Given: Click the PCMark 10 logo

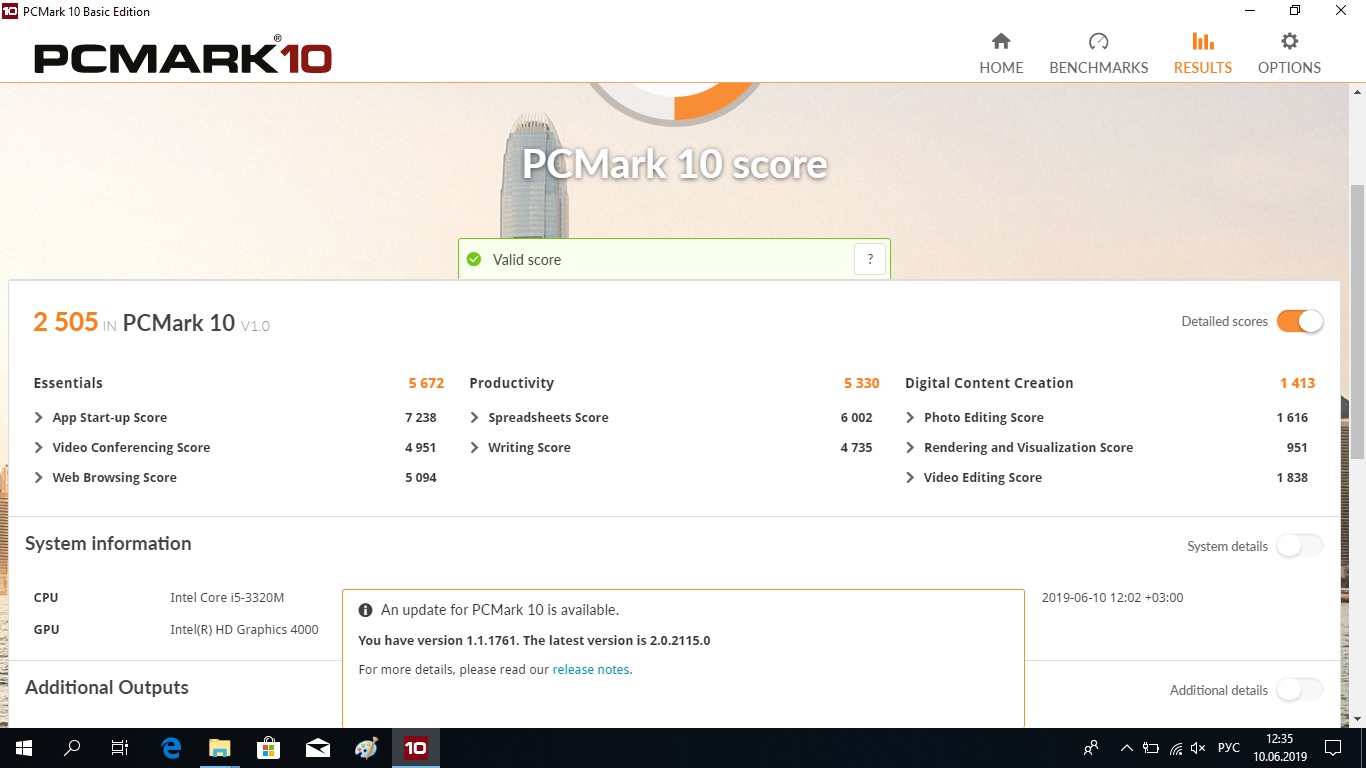Looking at the screenshot, I should point(182,55).
